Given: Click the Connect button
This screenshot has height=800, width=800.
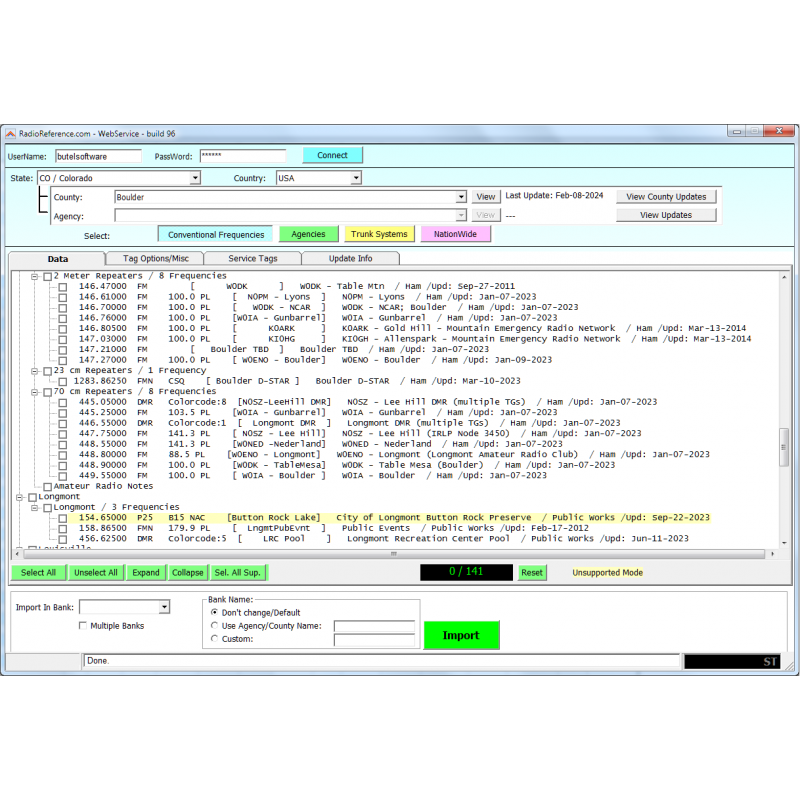Looking at the screenshot, I should 333,155.
